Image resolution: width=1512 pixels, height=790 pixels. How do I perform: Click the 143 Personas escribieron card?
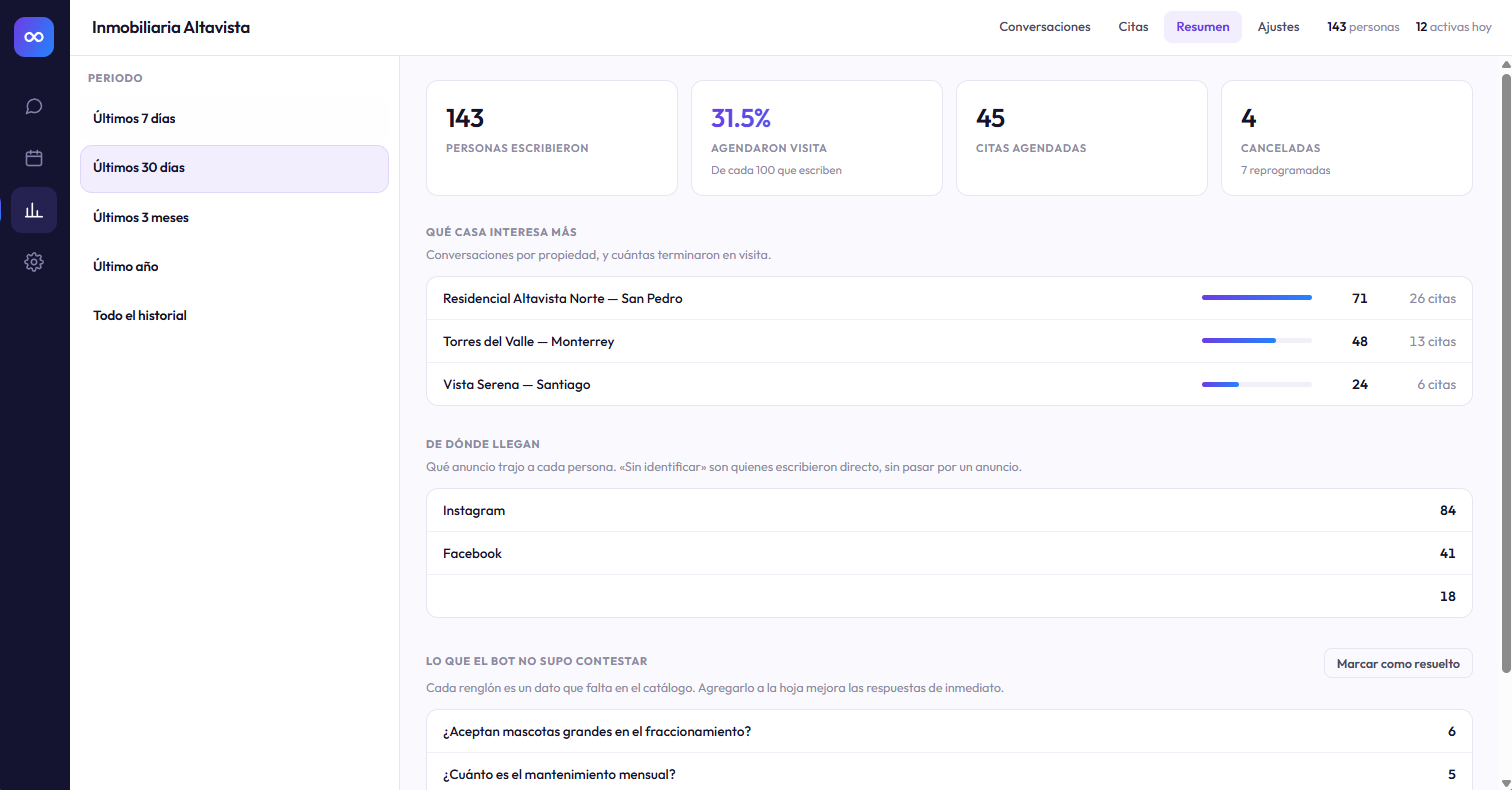[x=552, y=138]
